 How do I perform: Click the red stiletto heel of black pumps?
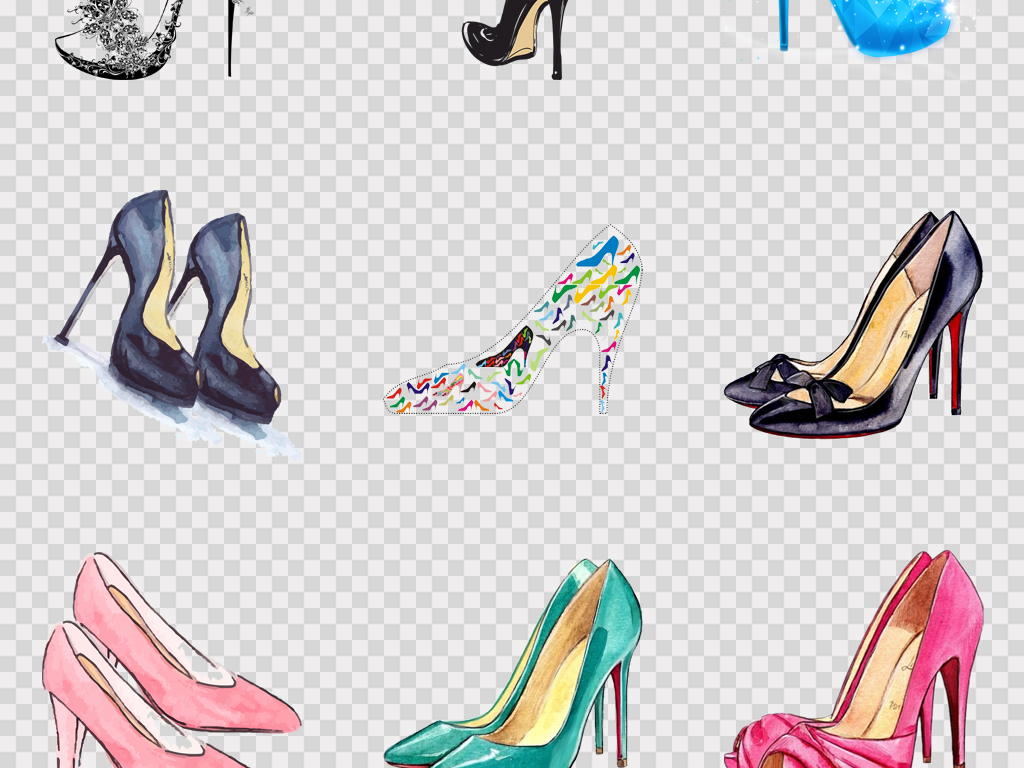(955, 360)
